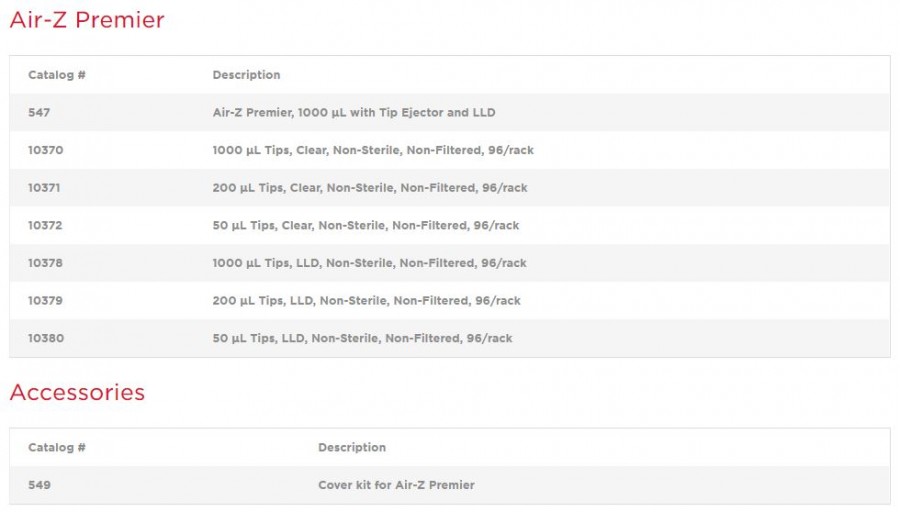Click the 1000 µL LLD tips description
Screen dimensions: 900x512
(x=369, y=263)
